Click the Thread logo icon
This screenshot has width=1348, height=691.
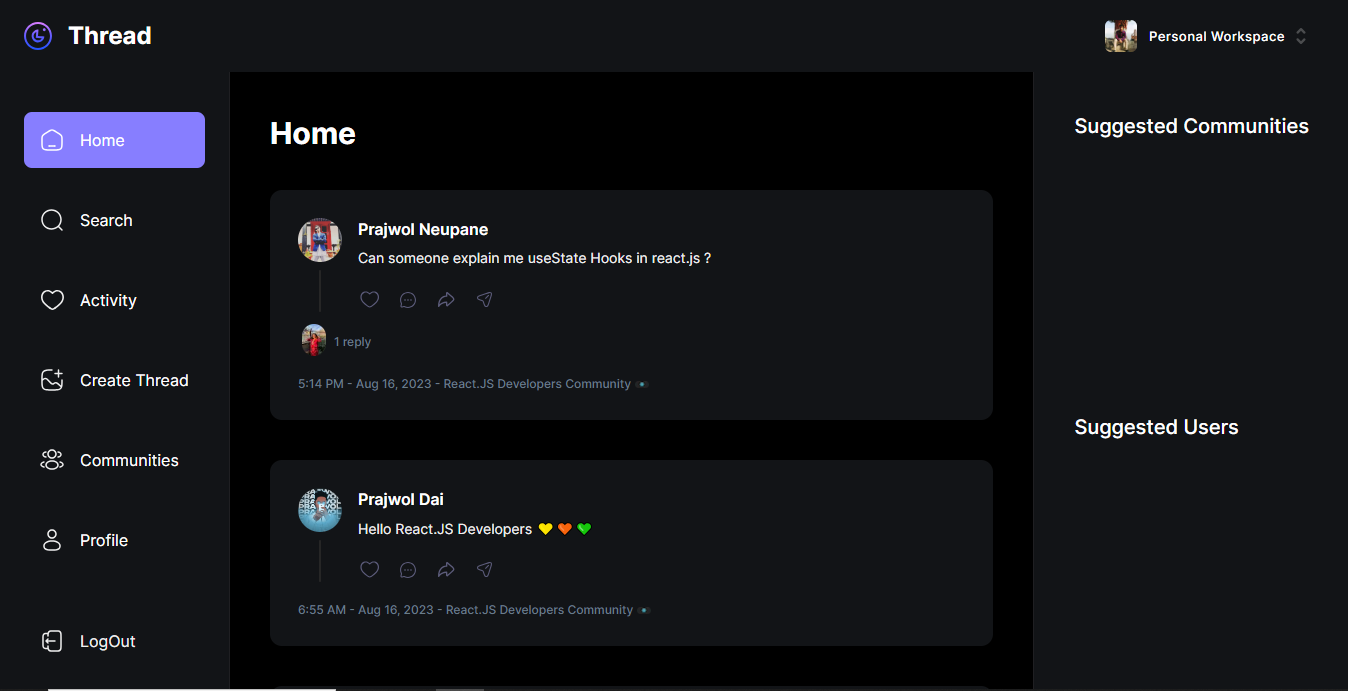38,36
